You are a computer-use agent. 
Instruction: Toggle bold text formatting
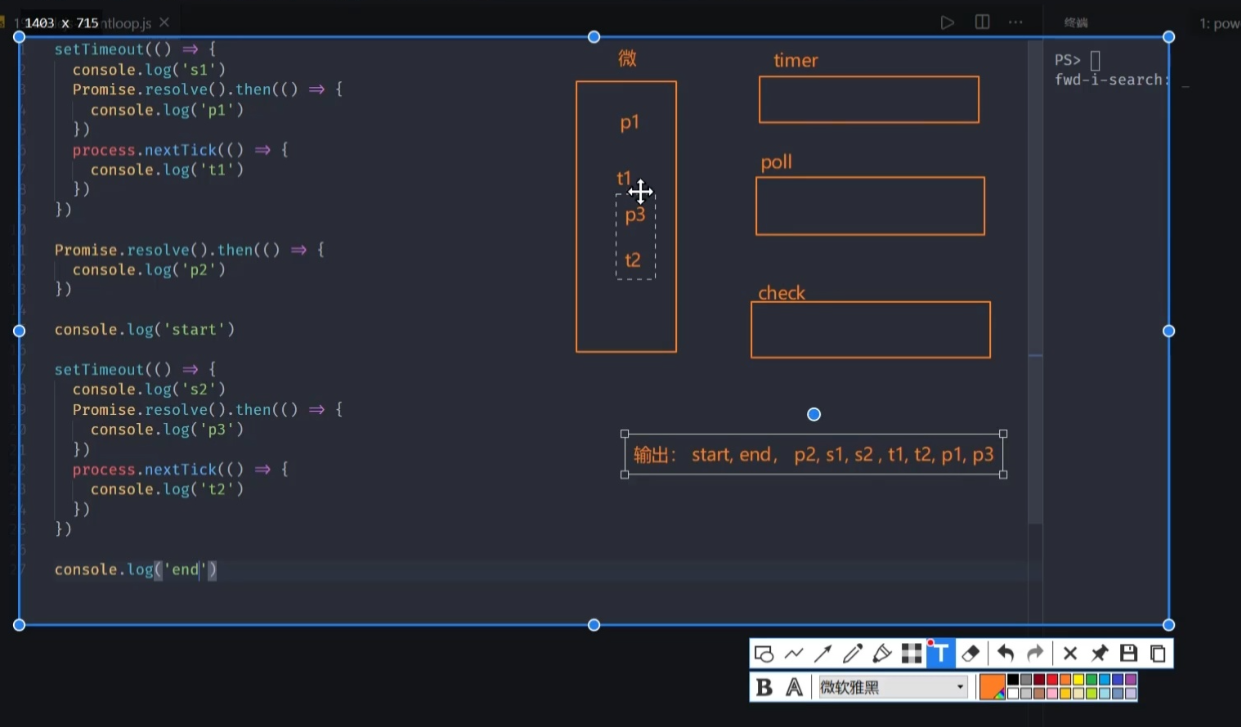coord(764,687)
